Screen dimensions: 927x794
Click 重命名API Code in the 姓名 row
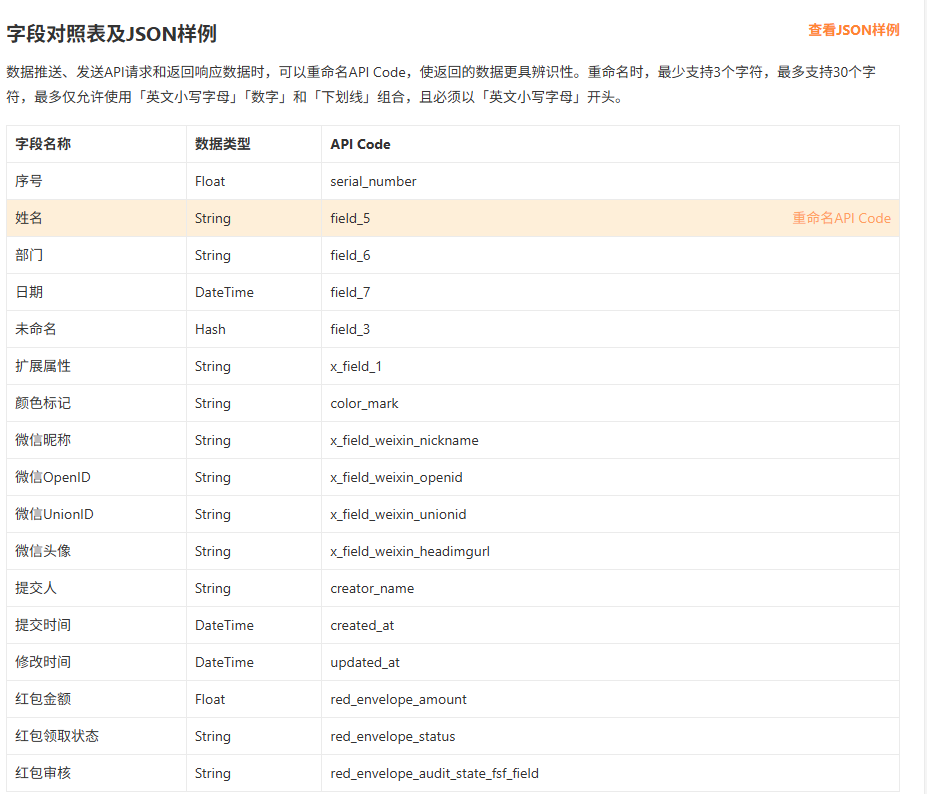(841, 218)
